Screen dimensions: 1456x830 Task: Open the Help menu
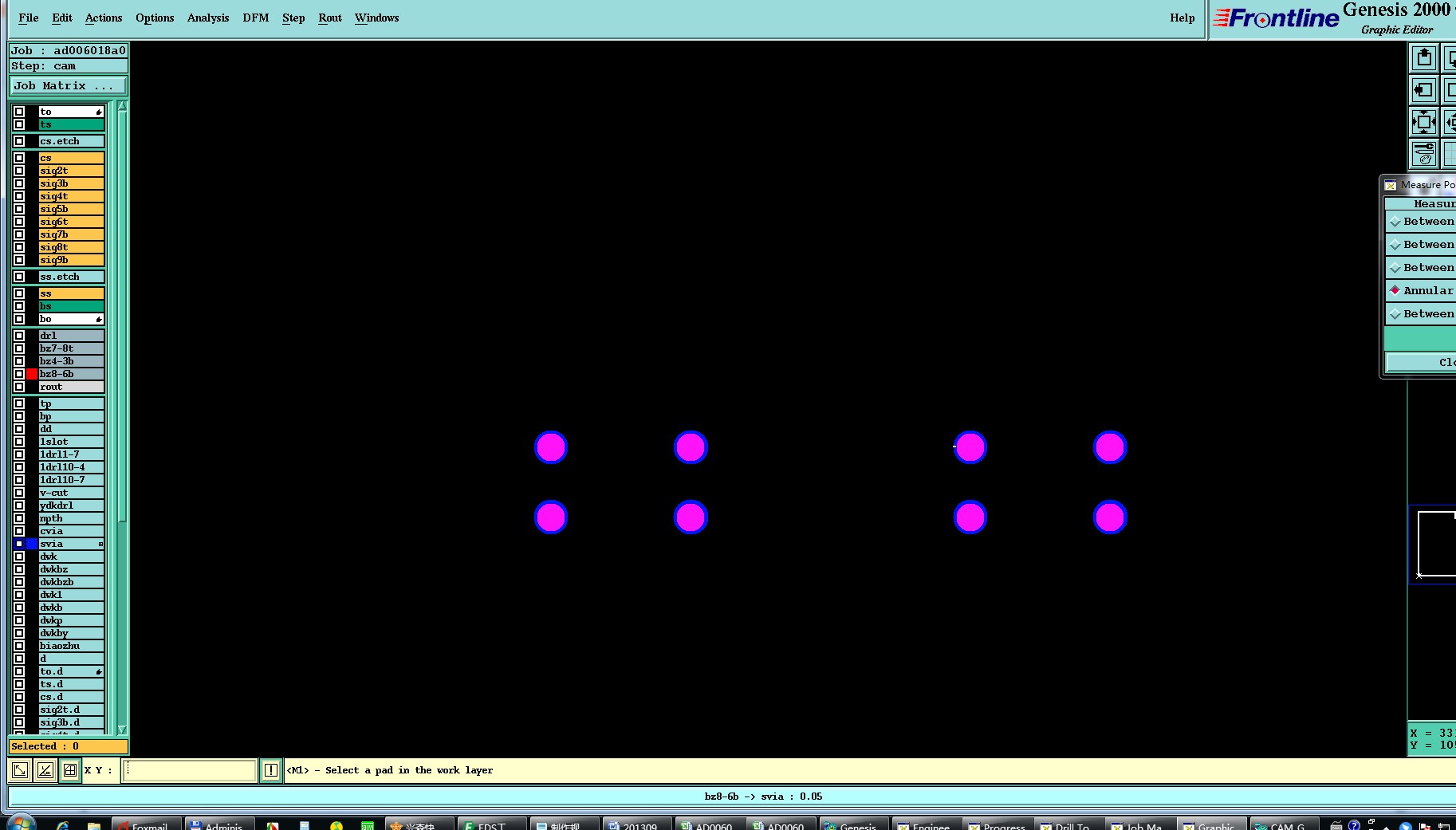pyautogui.click(x=1182, y=18)
